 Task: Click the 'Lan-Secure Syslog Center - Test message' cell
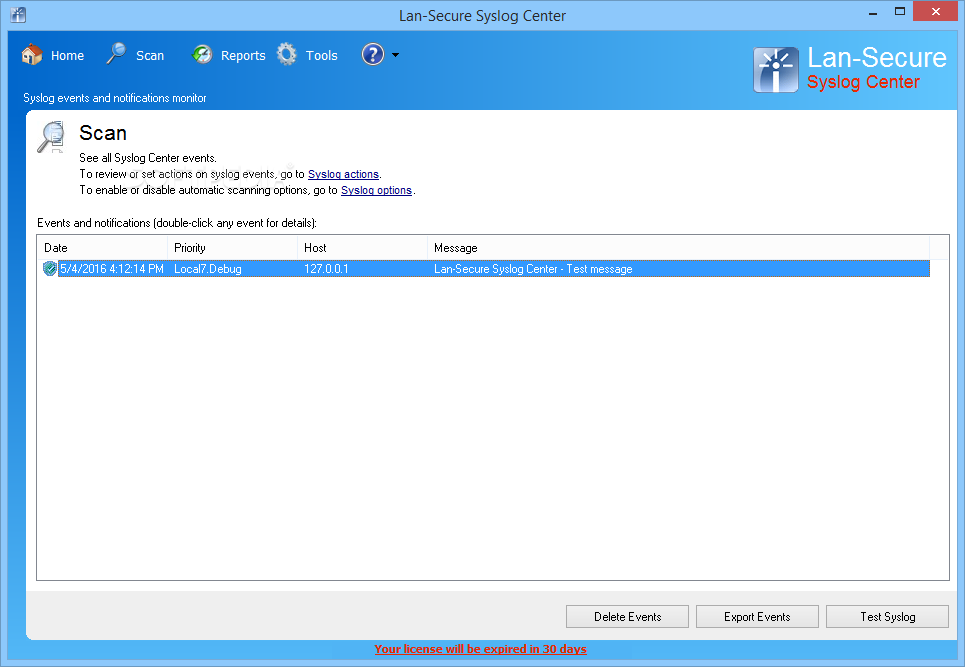click(x=533, y=269)
